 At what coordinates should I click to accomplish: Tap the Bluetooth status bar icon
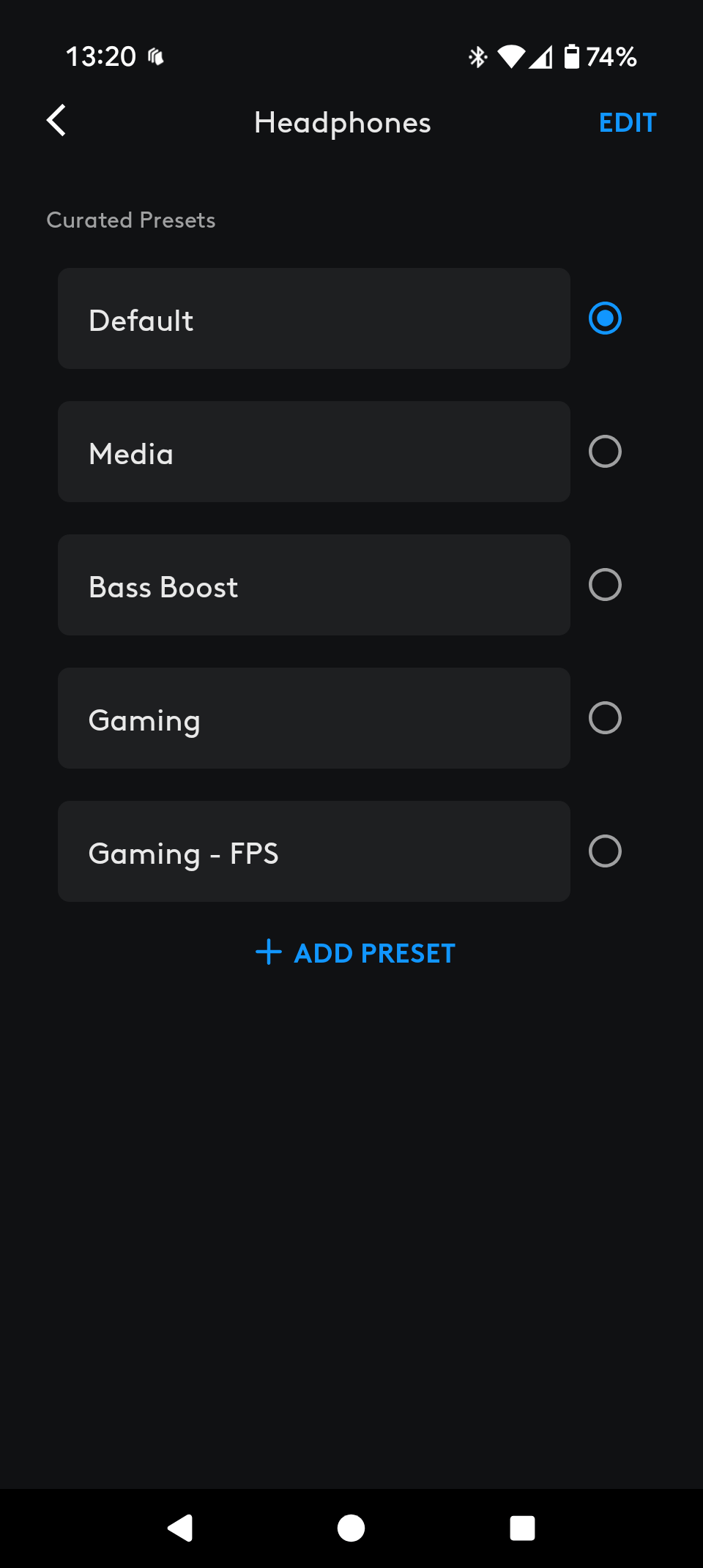[x=477, y=56]
